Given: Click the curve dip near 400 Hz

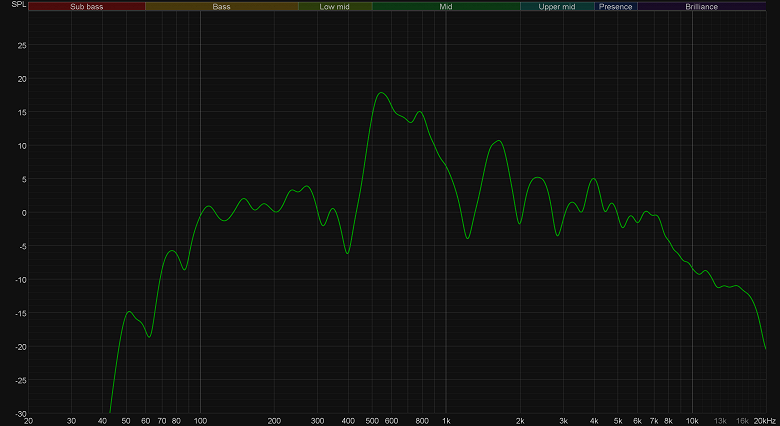Looking at the screenshot, I should coord(347,253).
